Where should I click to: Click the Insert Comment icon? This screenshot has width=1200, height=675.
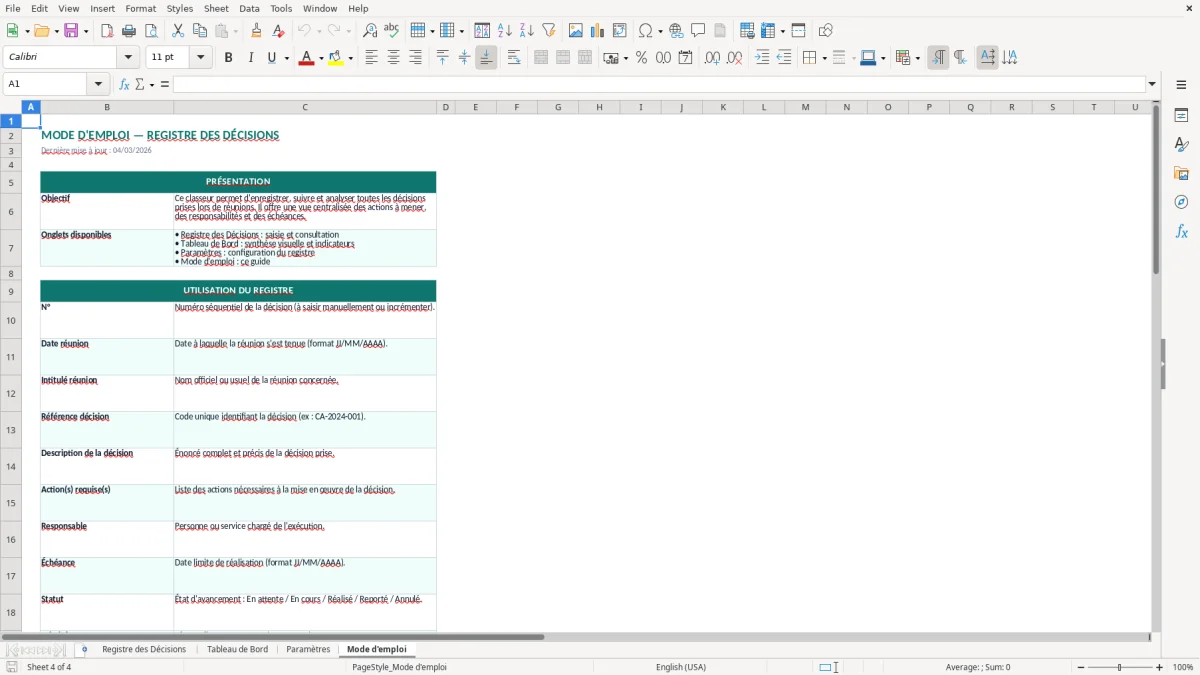[698, 31]
